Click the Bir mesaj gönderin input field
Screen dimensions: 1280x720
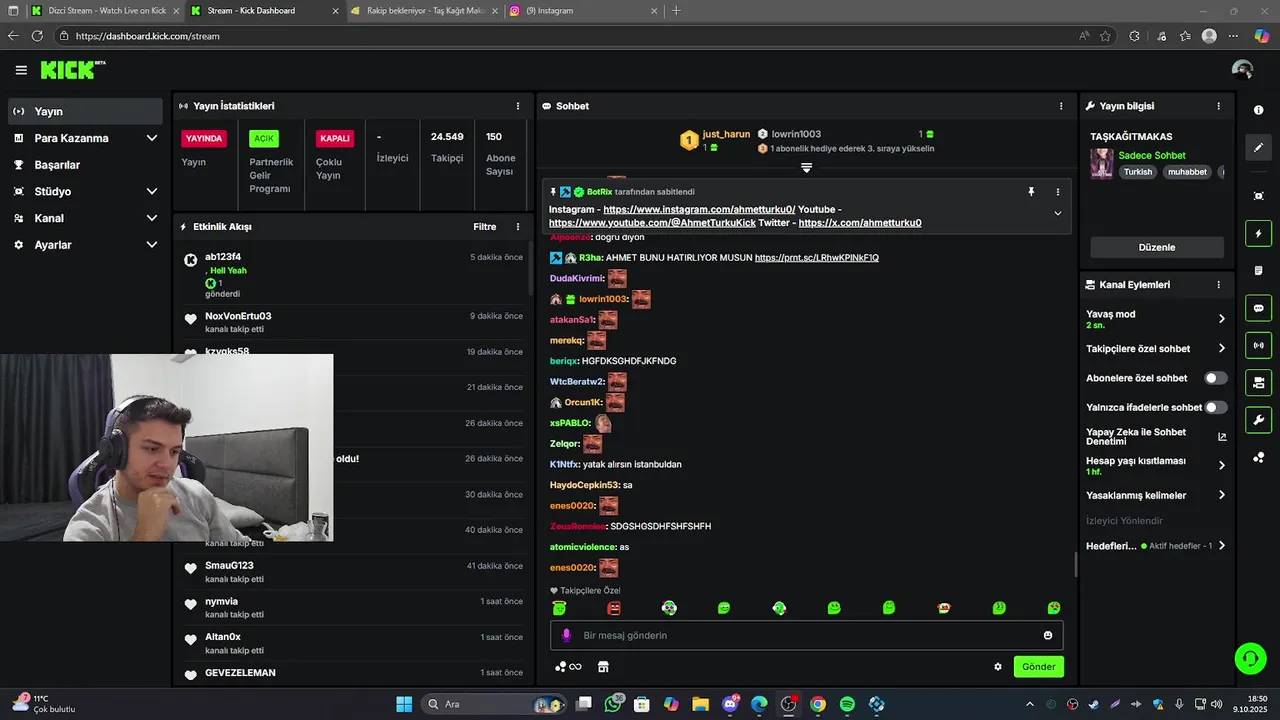pos(806,635)
